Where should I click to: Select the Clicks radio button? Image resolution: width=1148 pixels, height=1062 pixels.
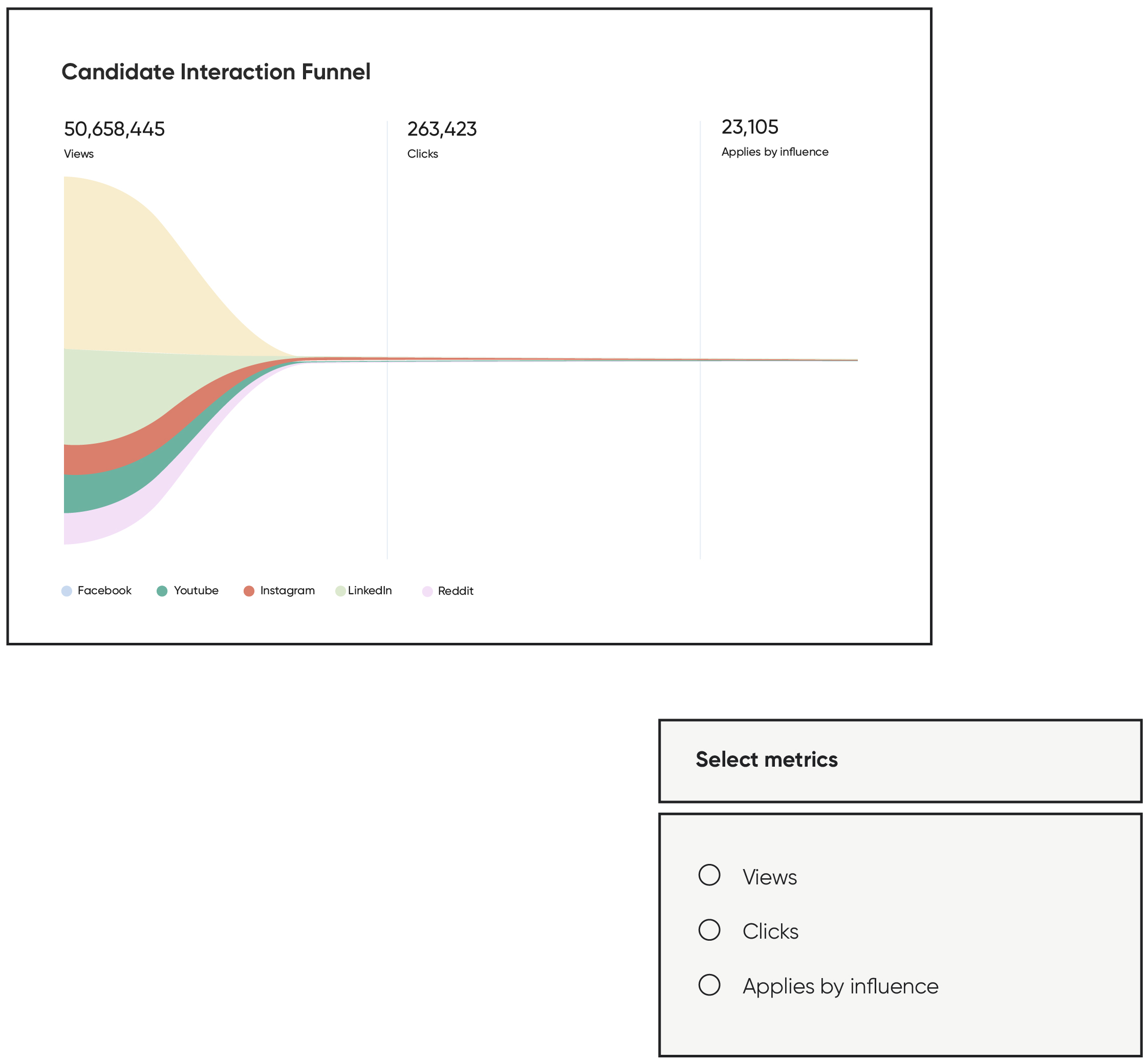coord(709,929)
